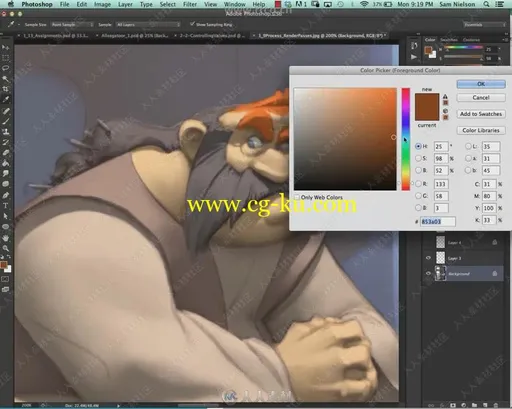Open the Essentials workspace dropdown
Screen dimensions: 512x409
(485, 25)
